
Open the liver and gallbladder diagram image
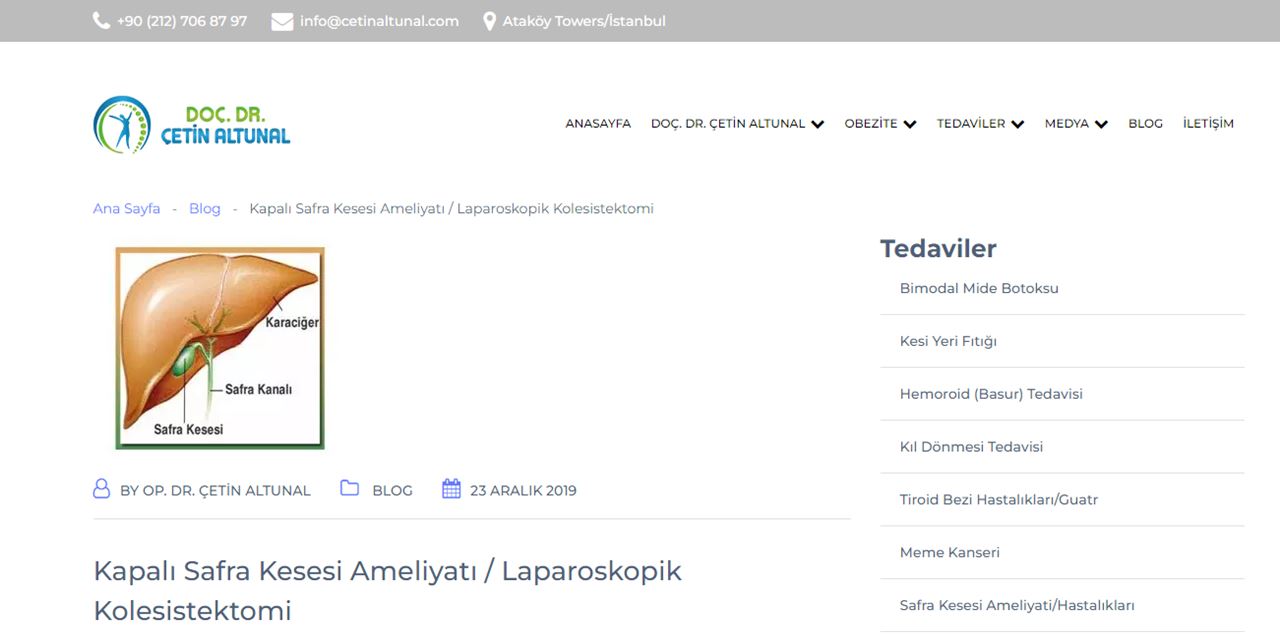point(220,348)
